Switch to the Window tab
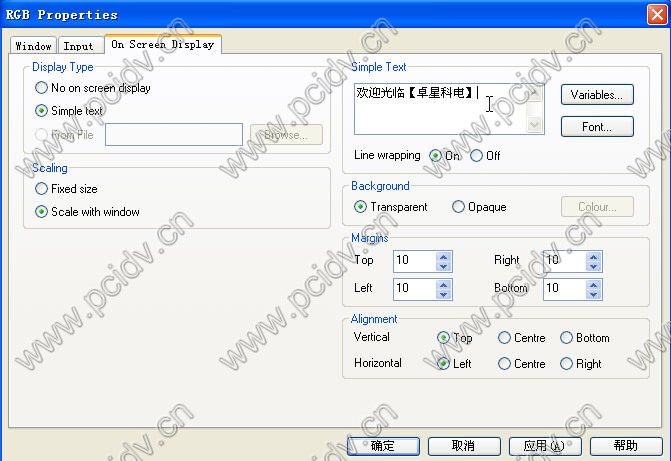671x461 pixels. (33, 46)
